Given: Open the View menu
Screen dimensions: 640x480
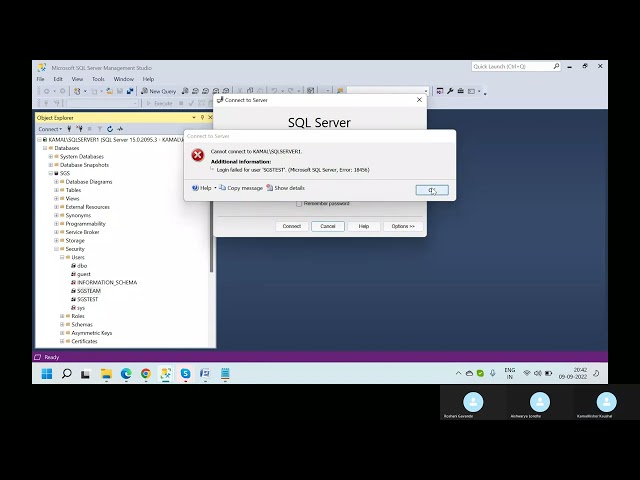Looking at the screenshot, I should tap(77, 79).
